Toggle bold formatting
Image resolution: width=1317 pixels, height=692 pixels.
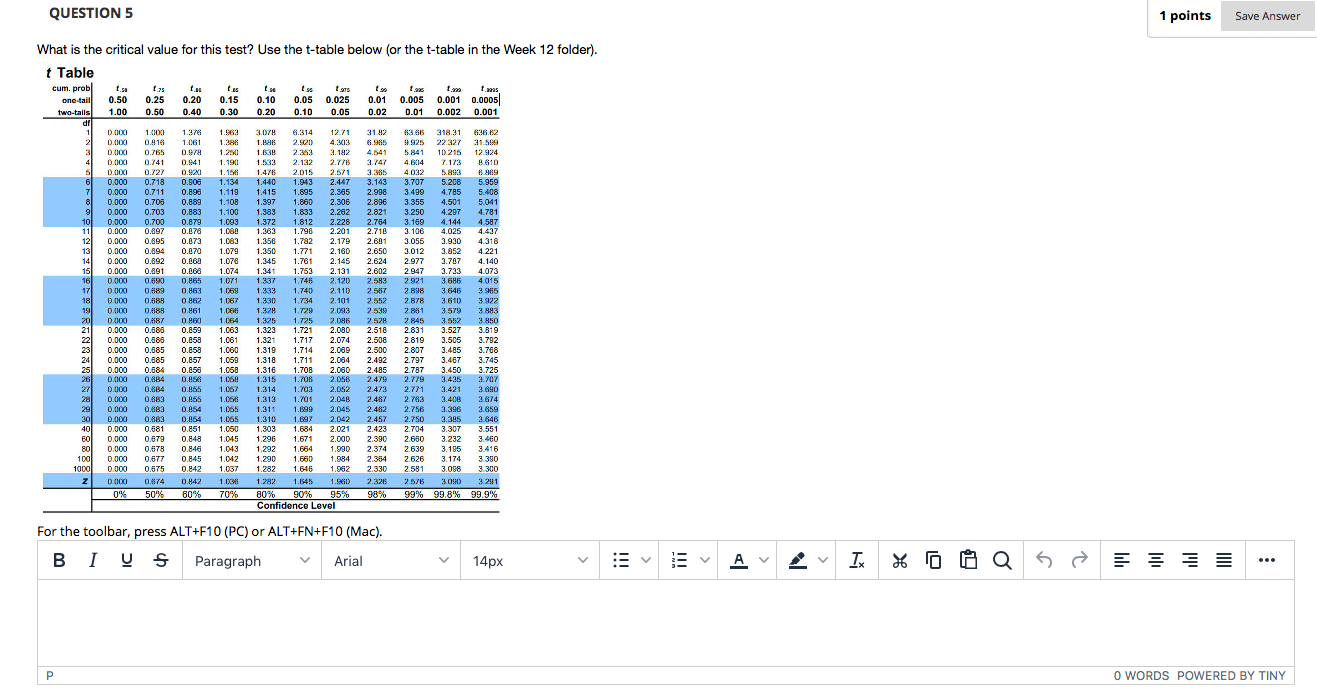(x=59, y=561)
